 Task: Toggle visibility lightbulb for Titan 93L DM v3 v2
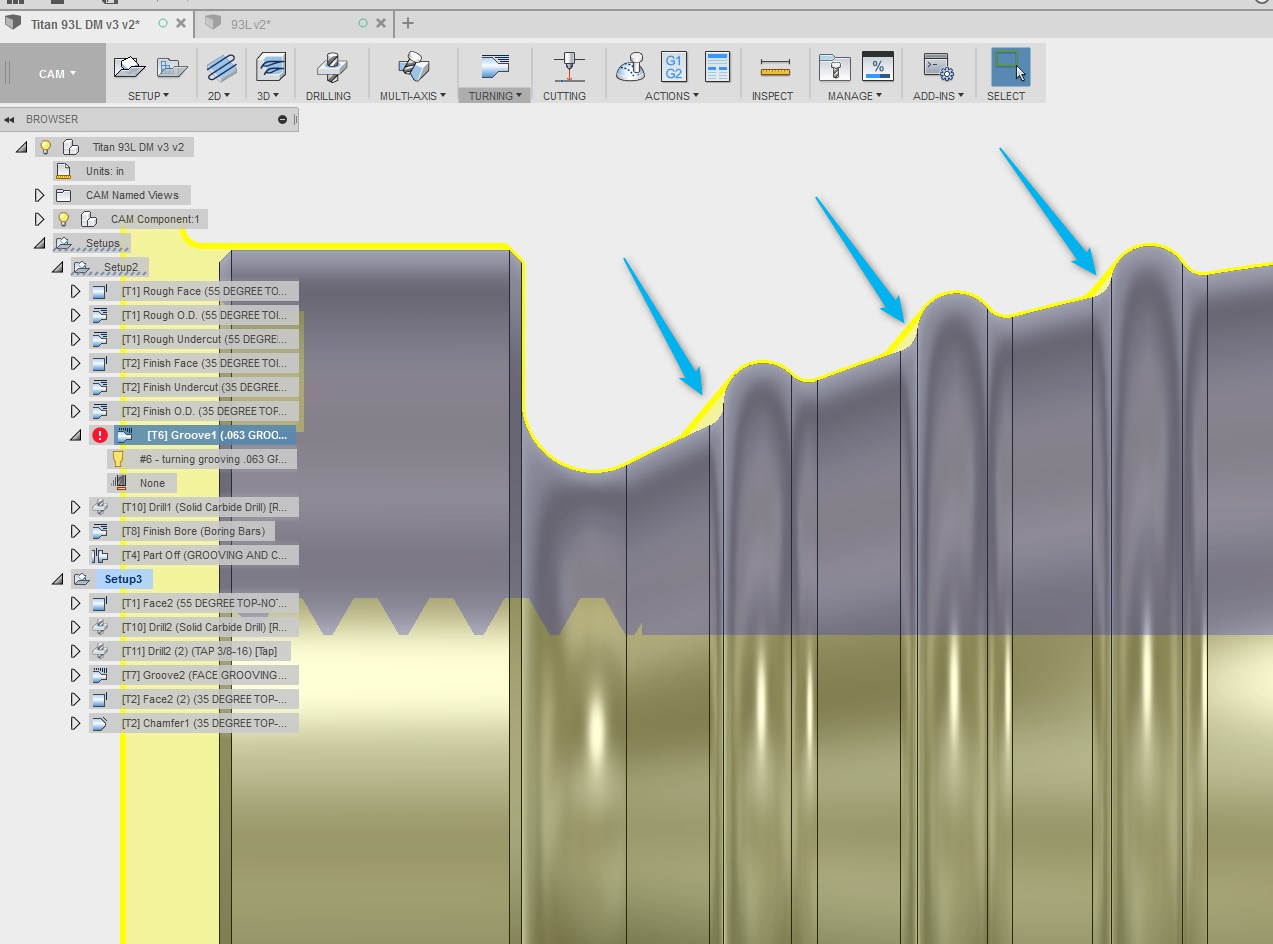[x=45, y=147]
